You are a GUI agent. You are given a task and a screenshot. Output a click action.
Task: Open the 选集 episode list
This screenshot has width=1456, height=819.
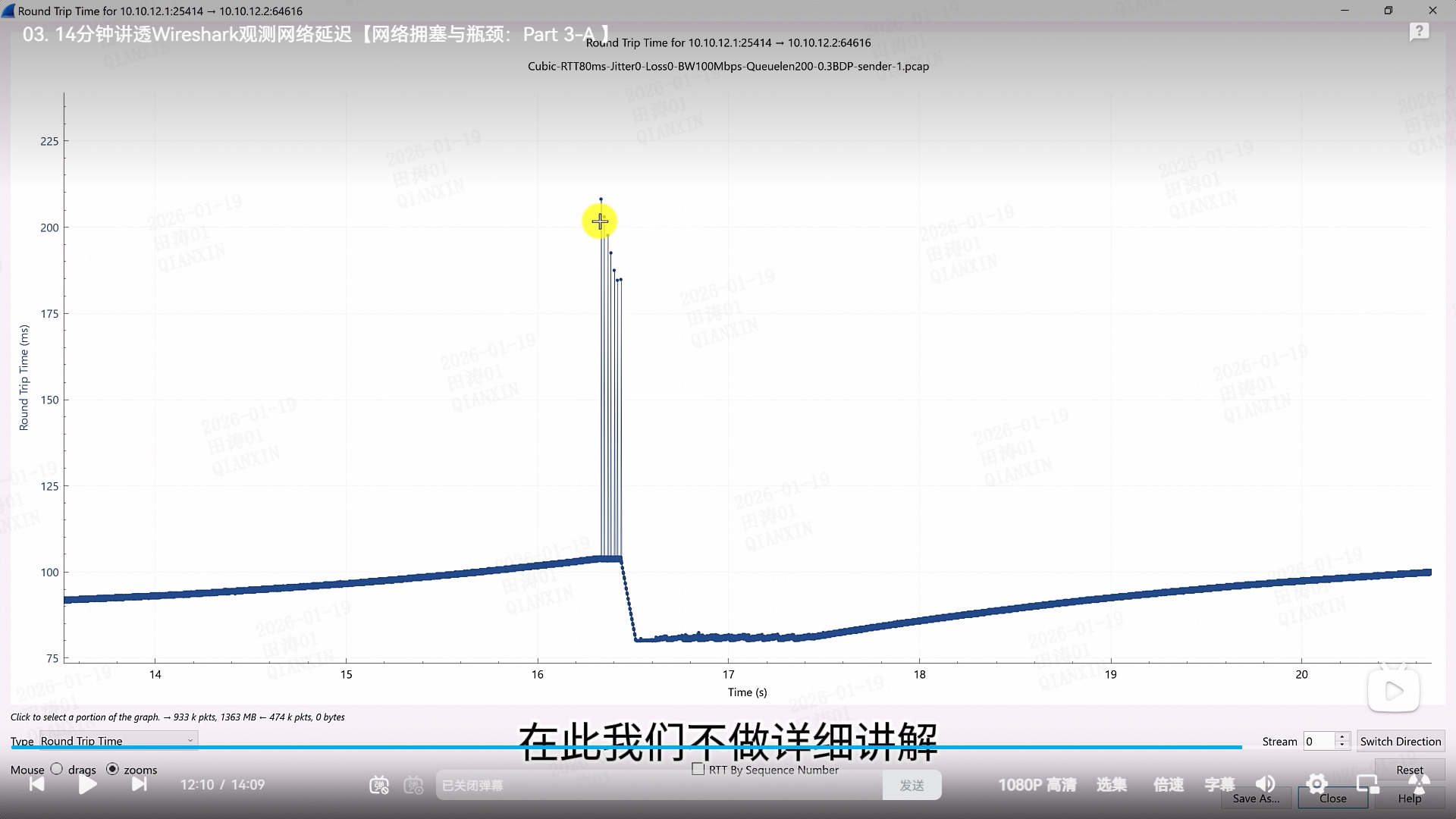coord(1111,785)
